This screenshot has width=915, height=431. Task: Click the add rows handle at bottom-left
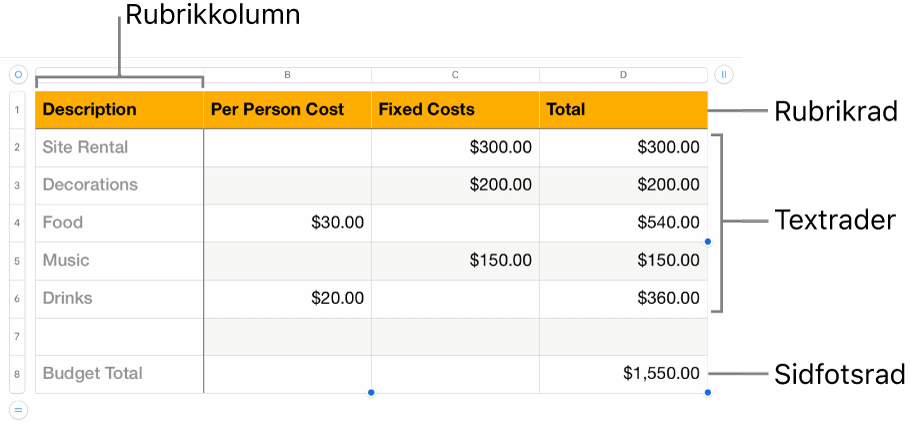tap(18, 408)
